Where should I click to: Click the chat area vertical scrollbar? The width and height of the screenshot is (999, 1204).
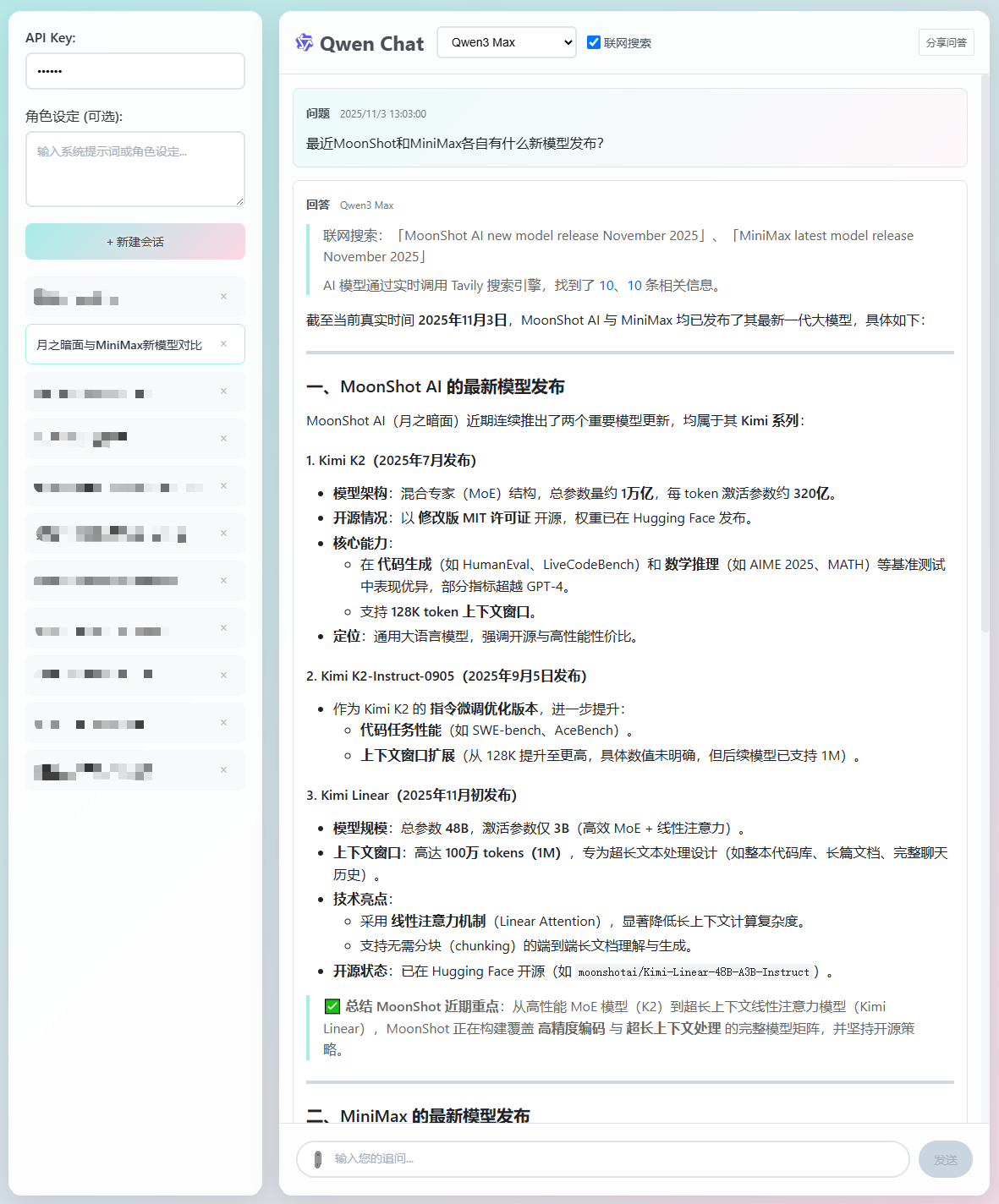pos(985,353)
